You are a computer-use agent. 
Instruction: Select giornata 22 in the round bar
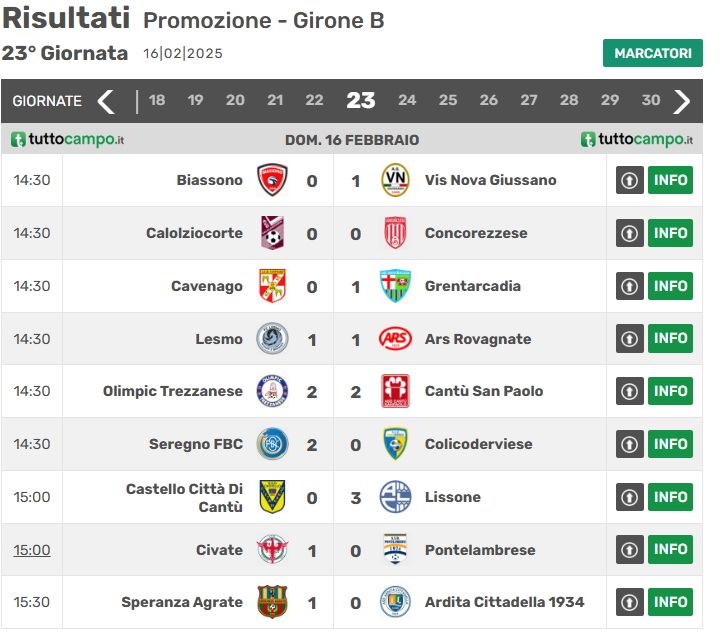click(314, 100)
